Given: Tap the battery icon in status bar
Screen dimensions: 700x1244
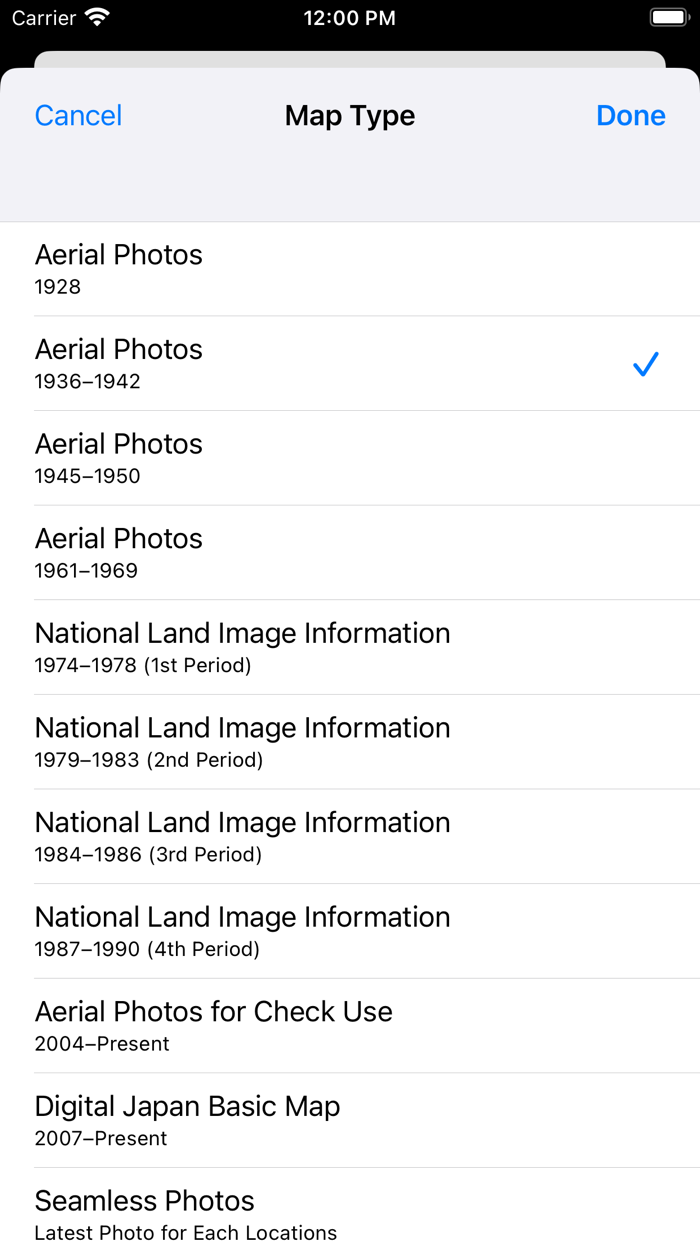Looking at the screenshot, I should coord(668,18).
